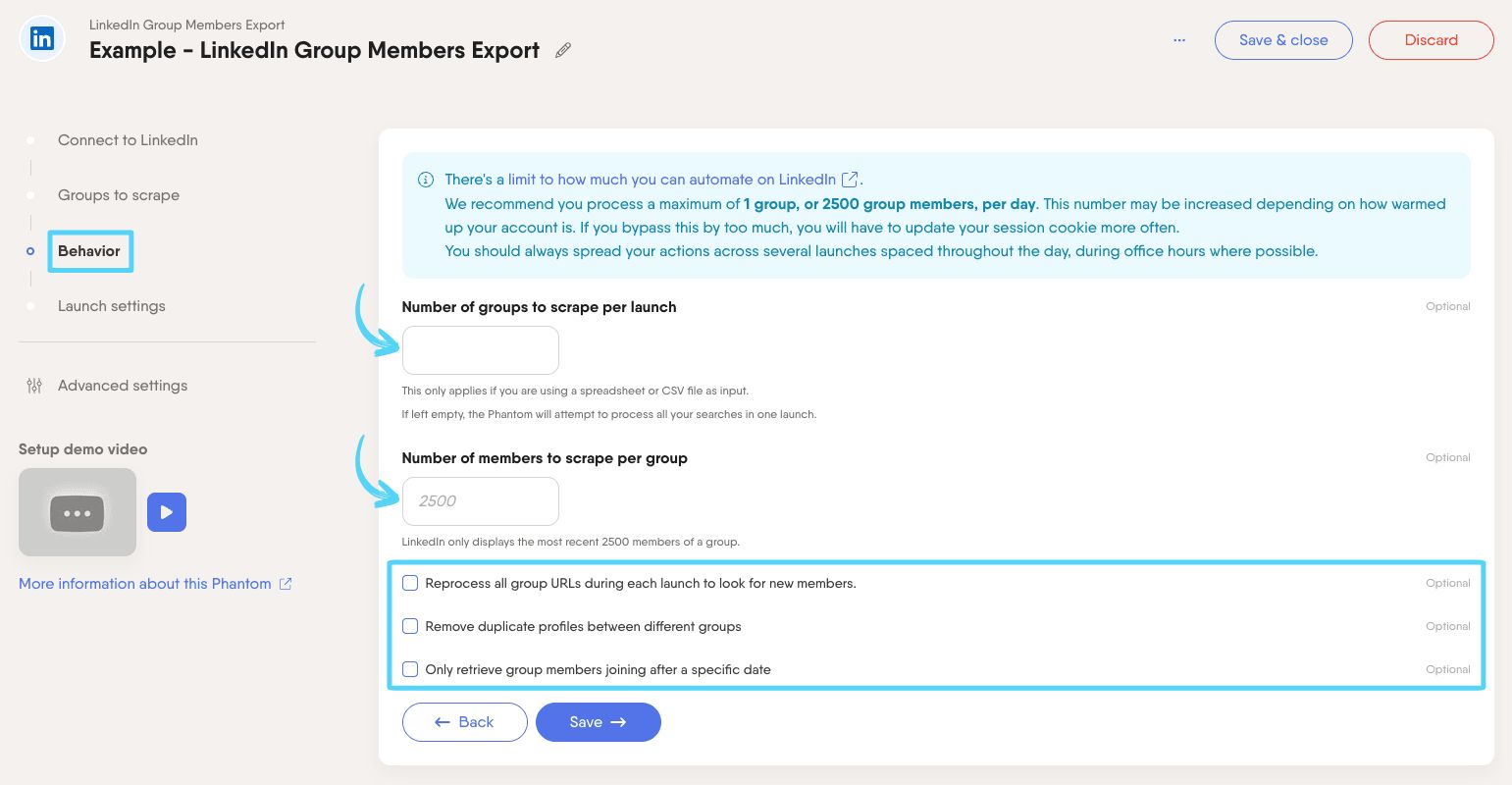Click the setup demo video thumbnail
The height and width of the screenshot is (785, 1512).
[78, 512]
